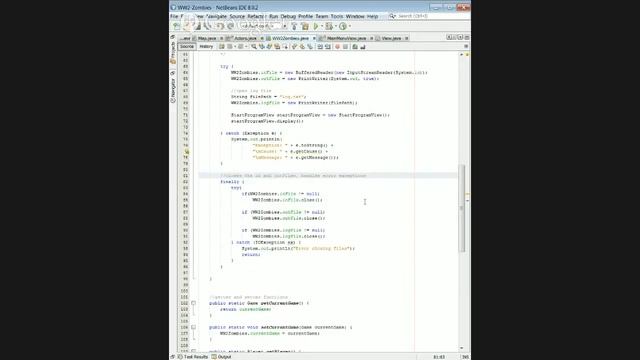Click the Uncomment icon in editor toolbar
Viewport: 640px width, 360px height.
[x=363, y=47]
